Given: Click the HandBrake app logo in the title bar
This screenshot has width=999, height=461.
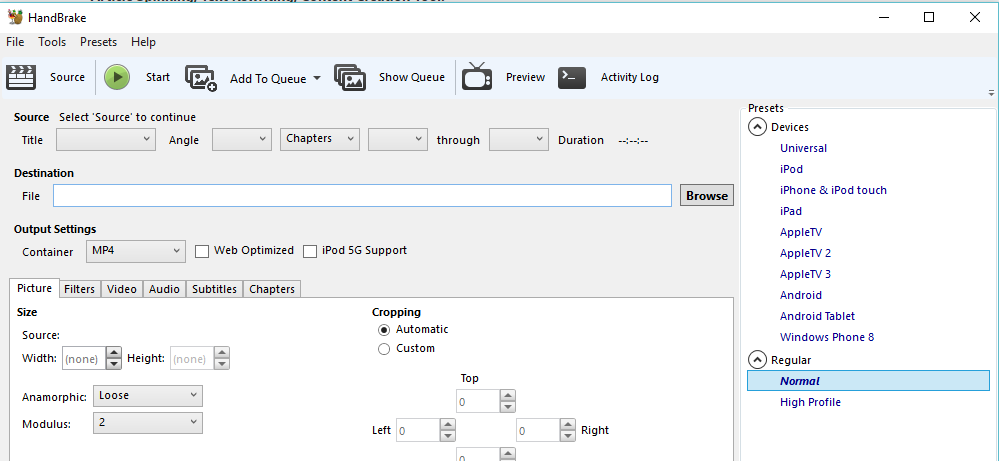Looking at the screenshot, I should [x=15, y=17].
